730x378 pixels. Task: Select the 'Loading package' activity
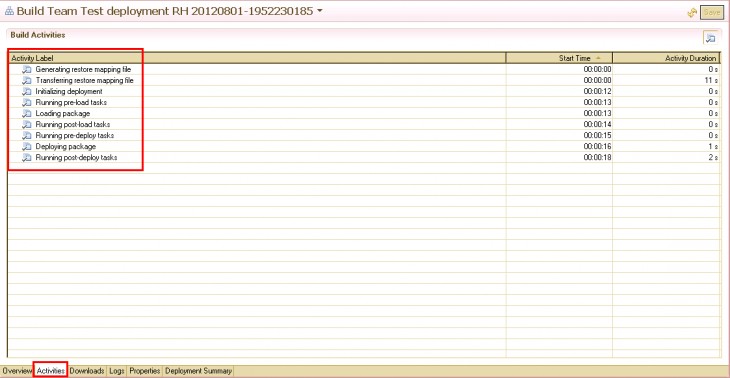click(63, 114)
